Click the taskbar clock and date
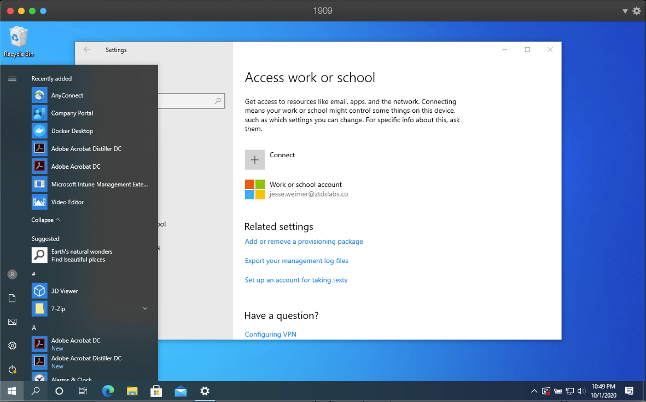Screen dimensions: 646x402 pos(604,391)
